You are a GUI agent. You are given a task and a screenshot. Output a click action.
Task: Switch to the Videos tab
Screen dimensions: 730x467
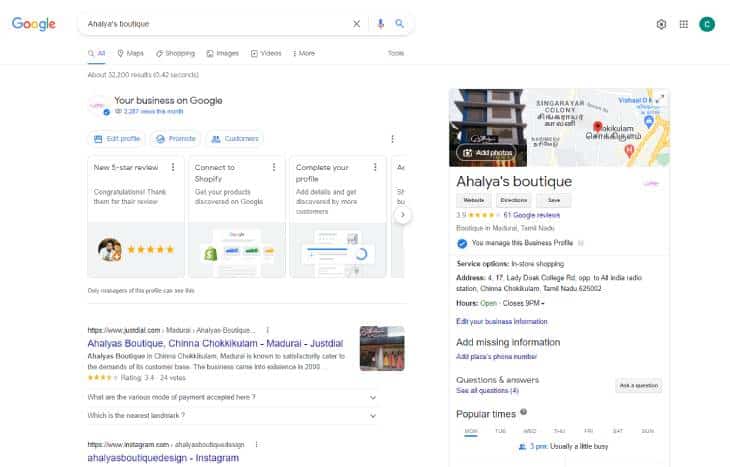(266, 54)
